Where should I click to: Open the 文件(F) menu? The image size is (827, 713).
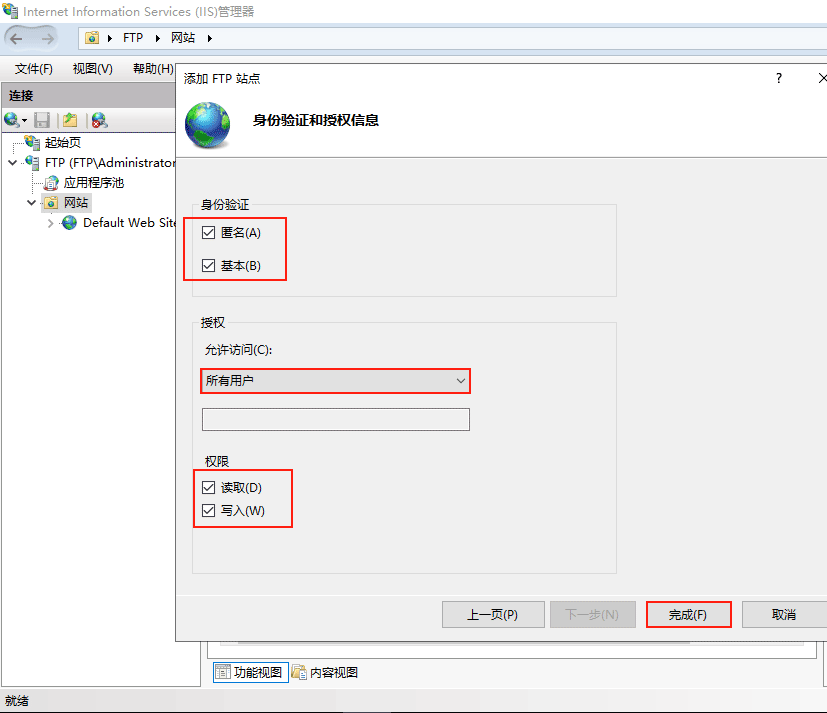34,69
